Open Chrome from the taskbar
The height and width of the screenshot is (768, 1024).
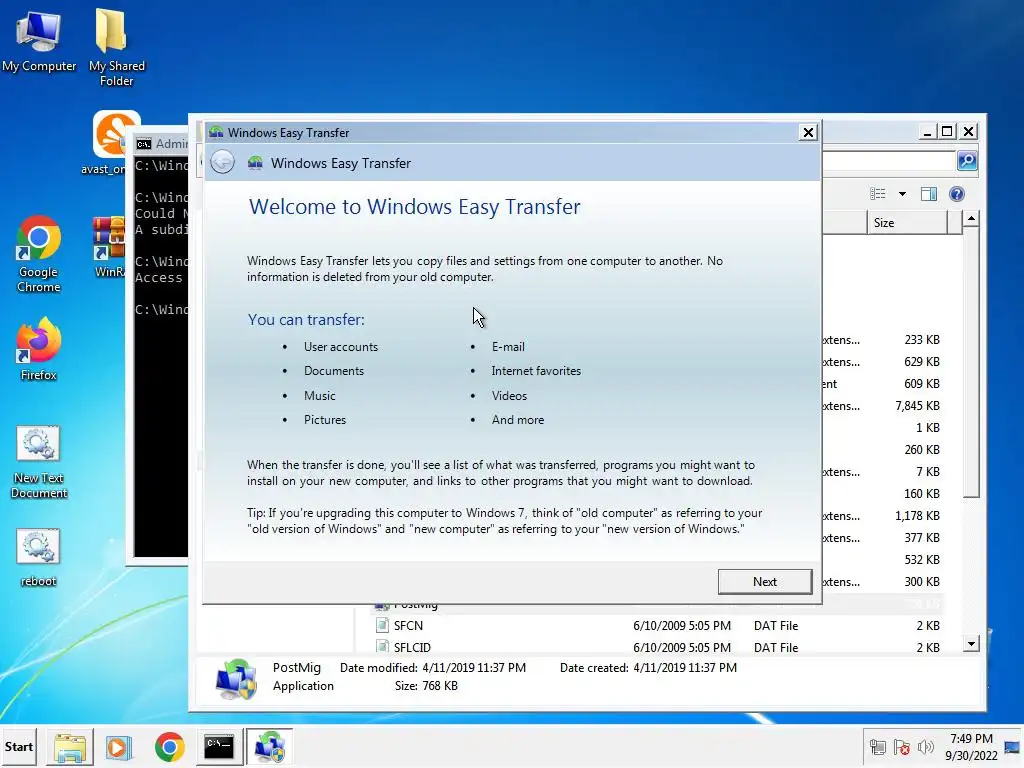pos(170,747)
